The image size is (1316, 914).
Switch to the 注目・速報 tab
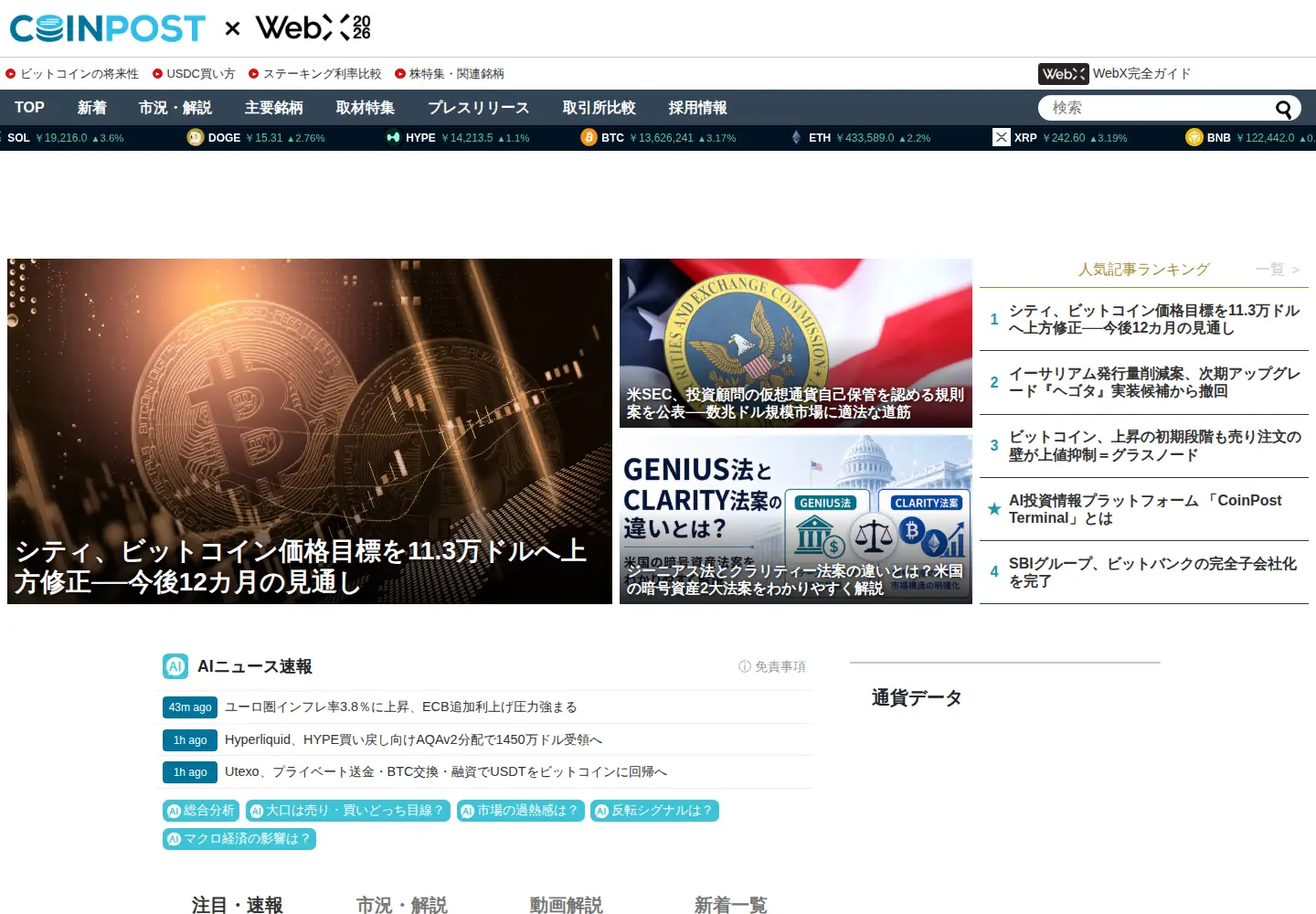click(238, 905)
